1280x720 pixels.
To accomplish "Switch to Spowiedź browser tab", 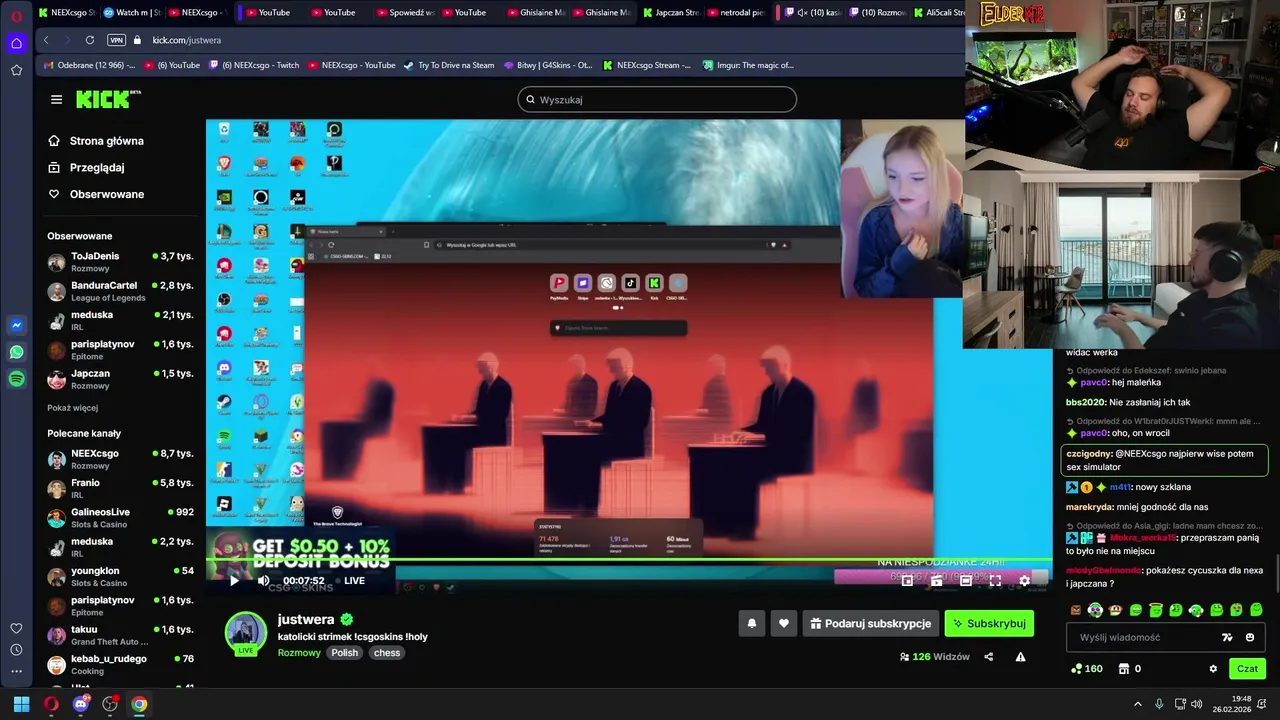I will click(x=408, y=13).
